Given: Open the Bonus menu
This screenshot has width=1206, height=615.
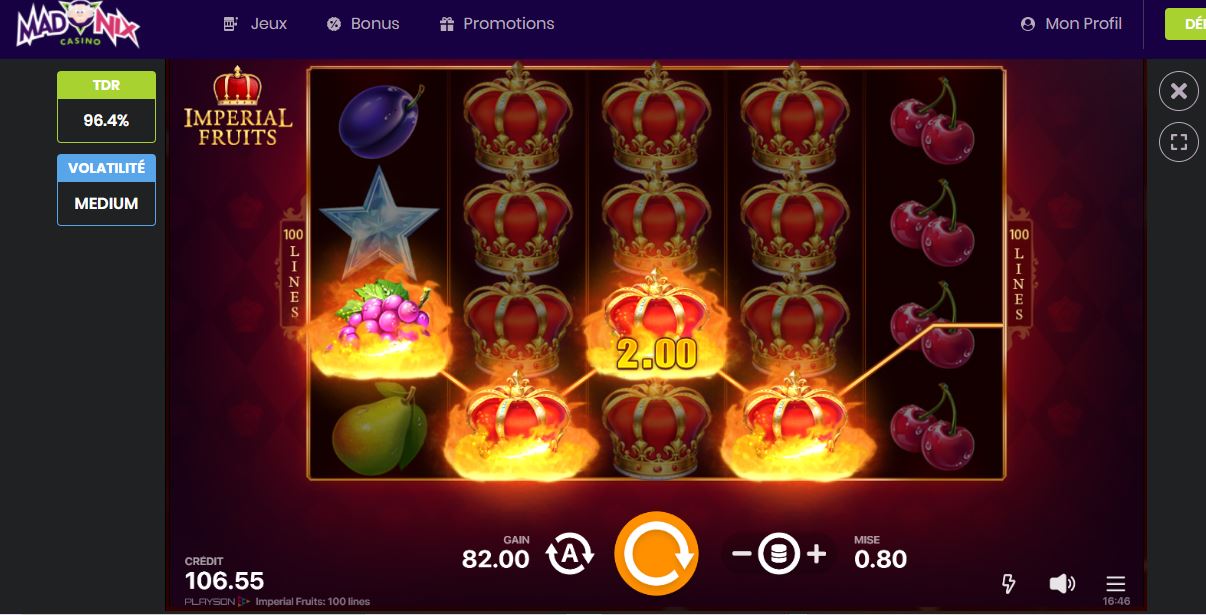Looking at the screenshot, I should 363,23.
